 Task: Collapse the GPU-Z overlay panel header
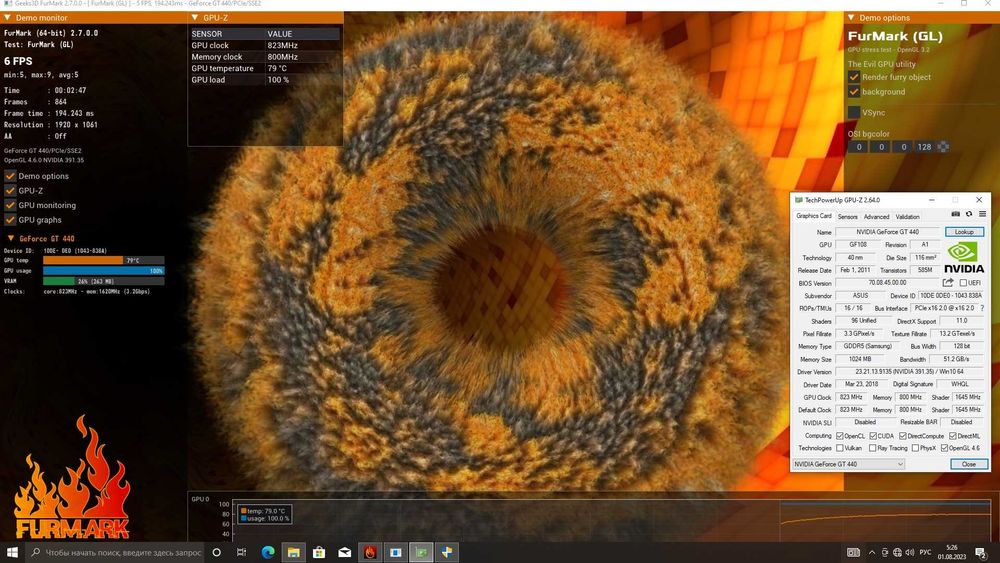tap(195, 18)
